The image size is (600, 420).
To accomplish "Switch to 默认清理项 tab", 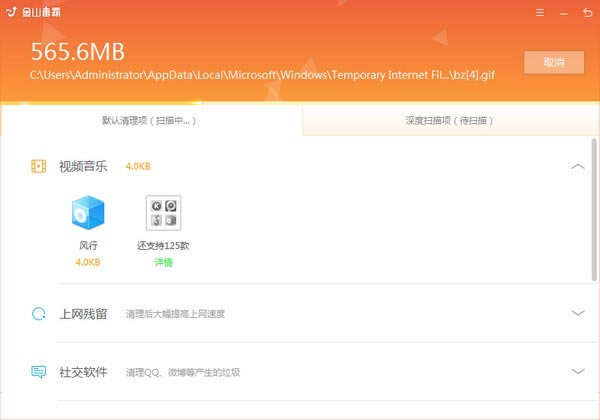I will pos(151,120).
